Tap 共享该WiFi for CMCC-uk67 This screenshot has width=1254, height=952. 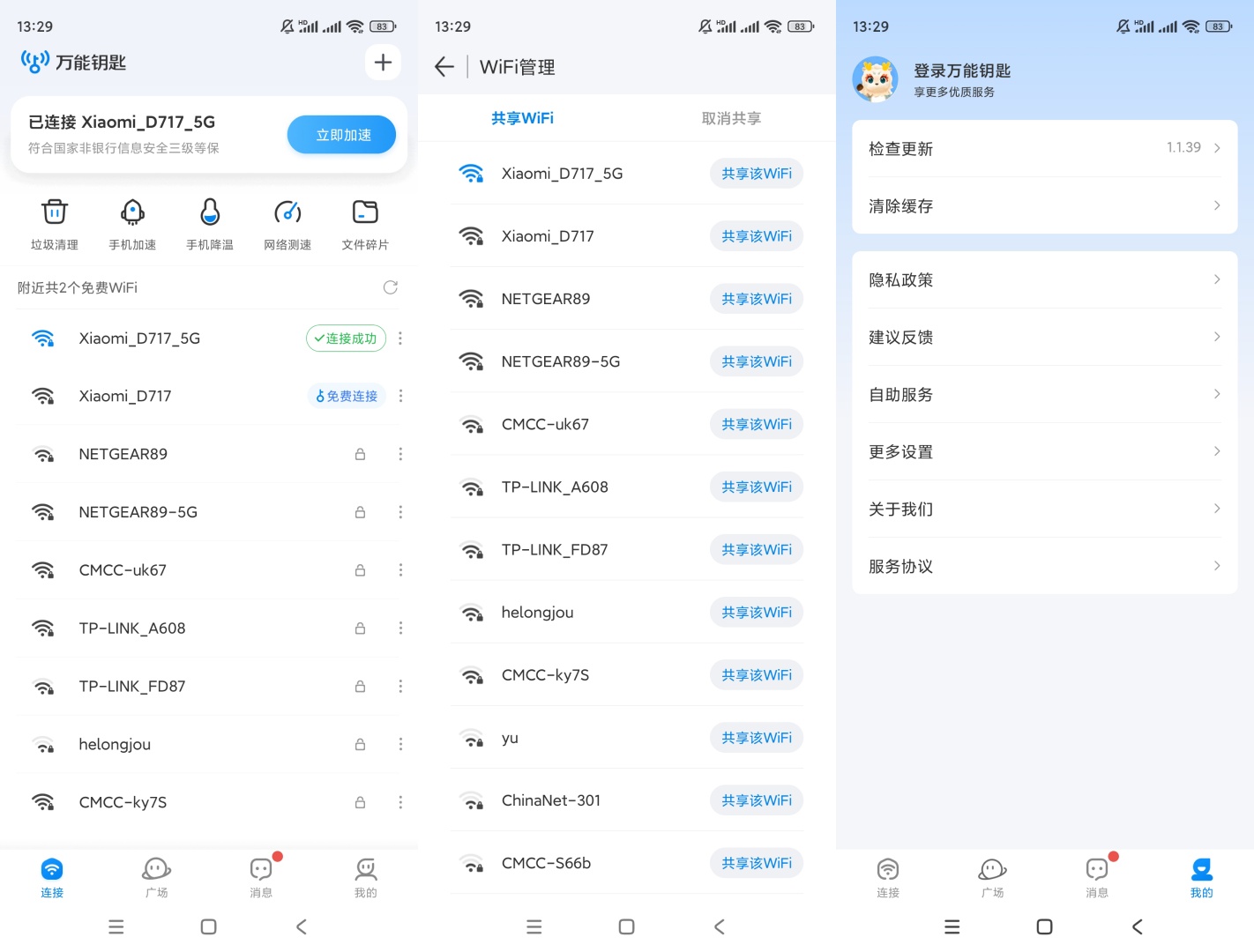coord(756,424)
